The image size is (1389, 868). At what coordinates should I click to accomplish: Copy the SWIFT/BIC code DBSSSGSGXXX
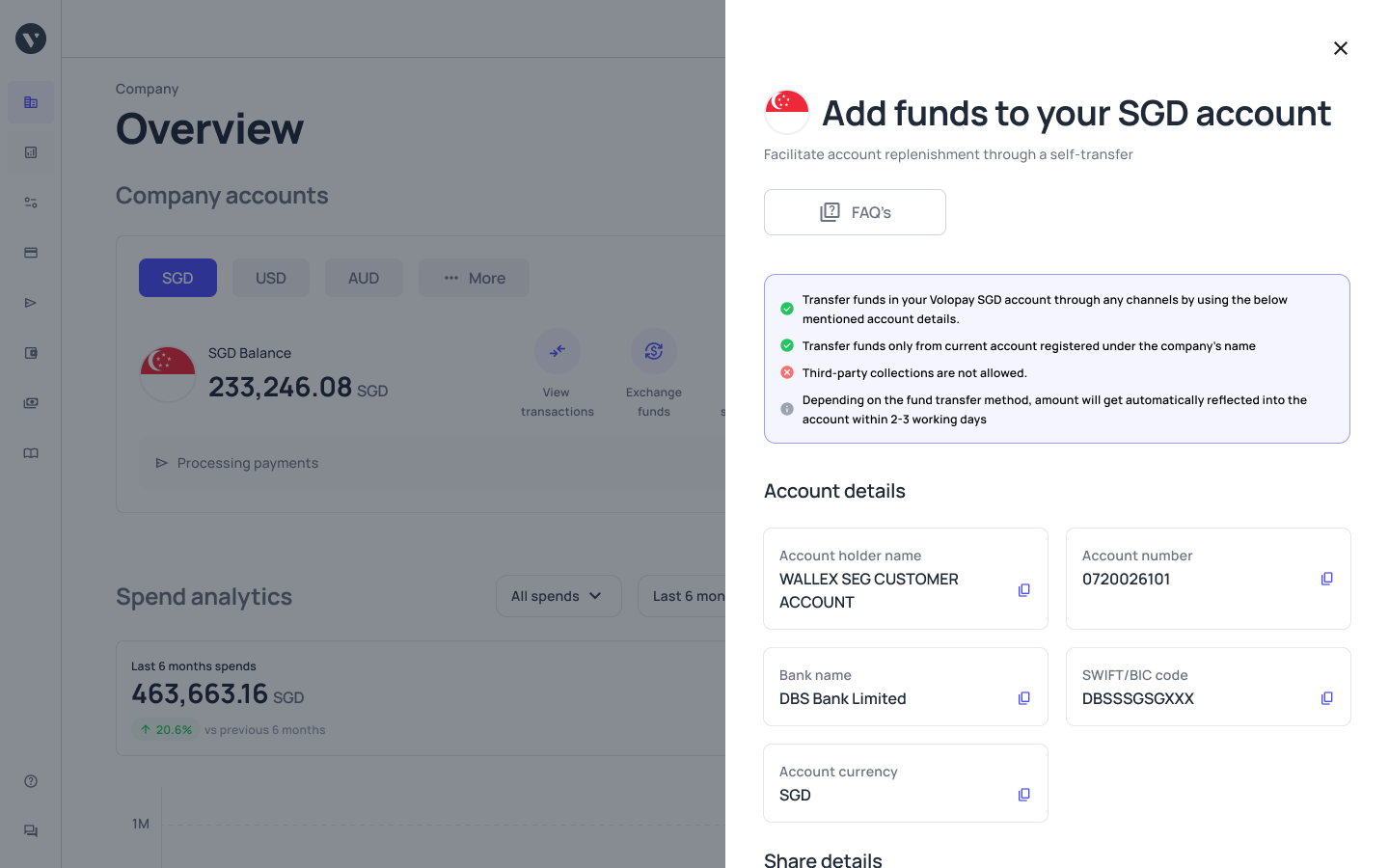click(x=1326, y=698)
